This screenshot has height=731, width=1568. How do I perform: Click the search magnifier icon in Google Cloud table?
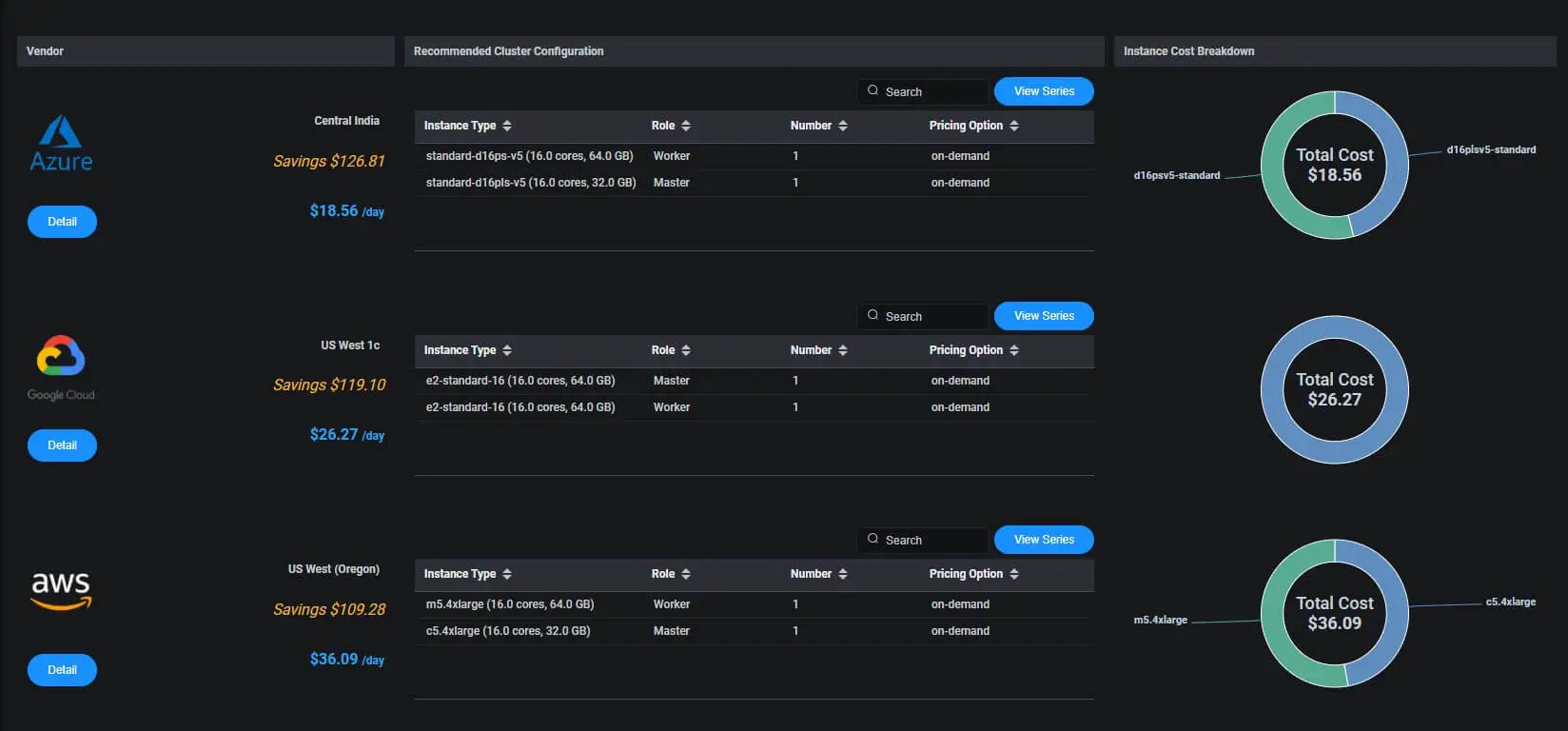click(x=872, y=315)
